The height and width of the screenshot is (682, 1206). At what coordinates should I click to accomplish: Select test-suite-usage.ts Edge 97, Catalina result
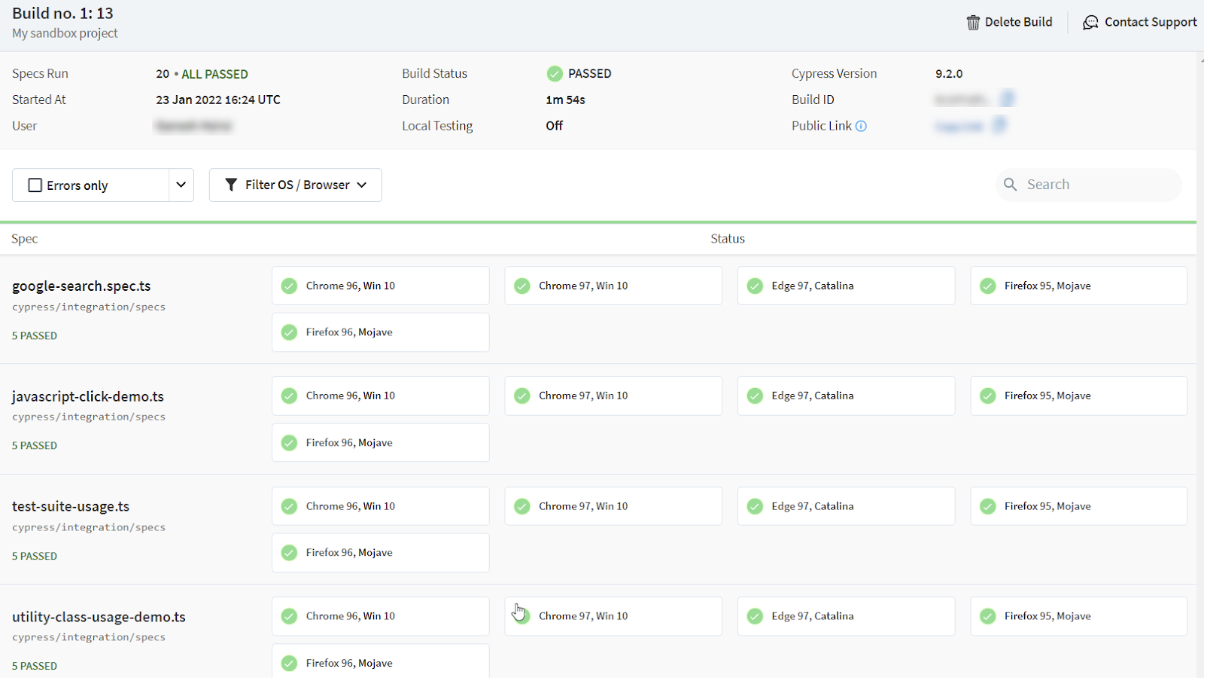click(x=845, y=507)
